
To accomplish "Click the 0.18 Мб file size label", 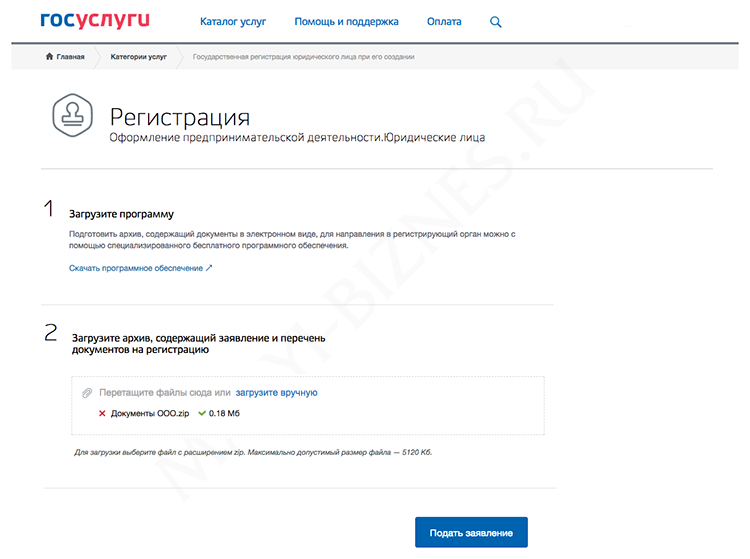I will point(225,413).
